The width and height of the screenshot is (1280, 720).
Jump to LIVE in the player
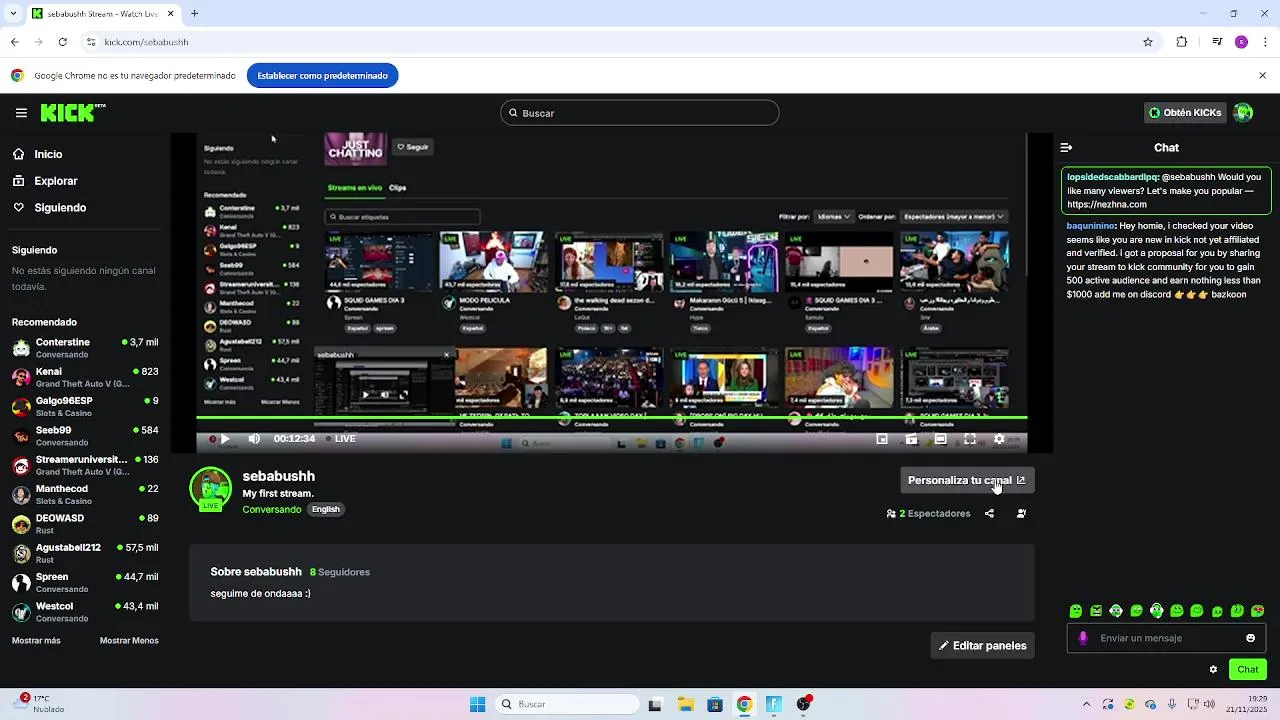(x=340, y=439)
